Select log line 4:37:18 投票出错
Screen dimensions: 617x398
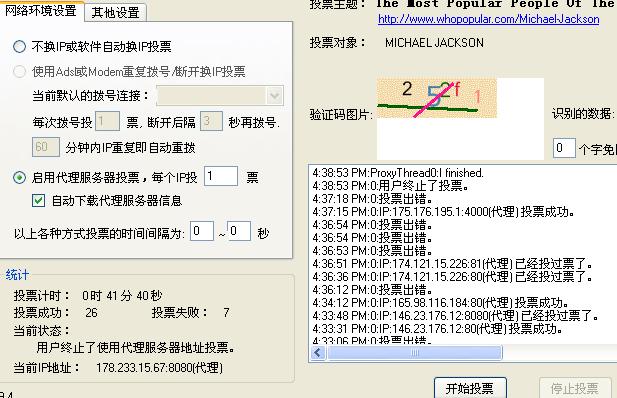[x=373, y=199]
